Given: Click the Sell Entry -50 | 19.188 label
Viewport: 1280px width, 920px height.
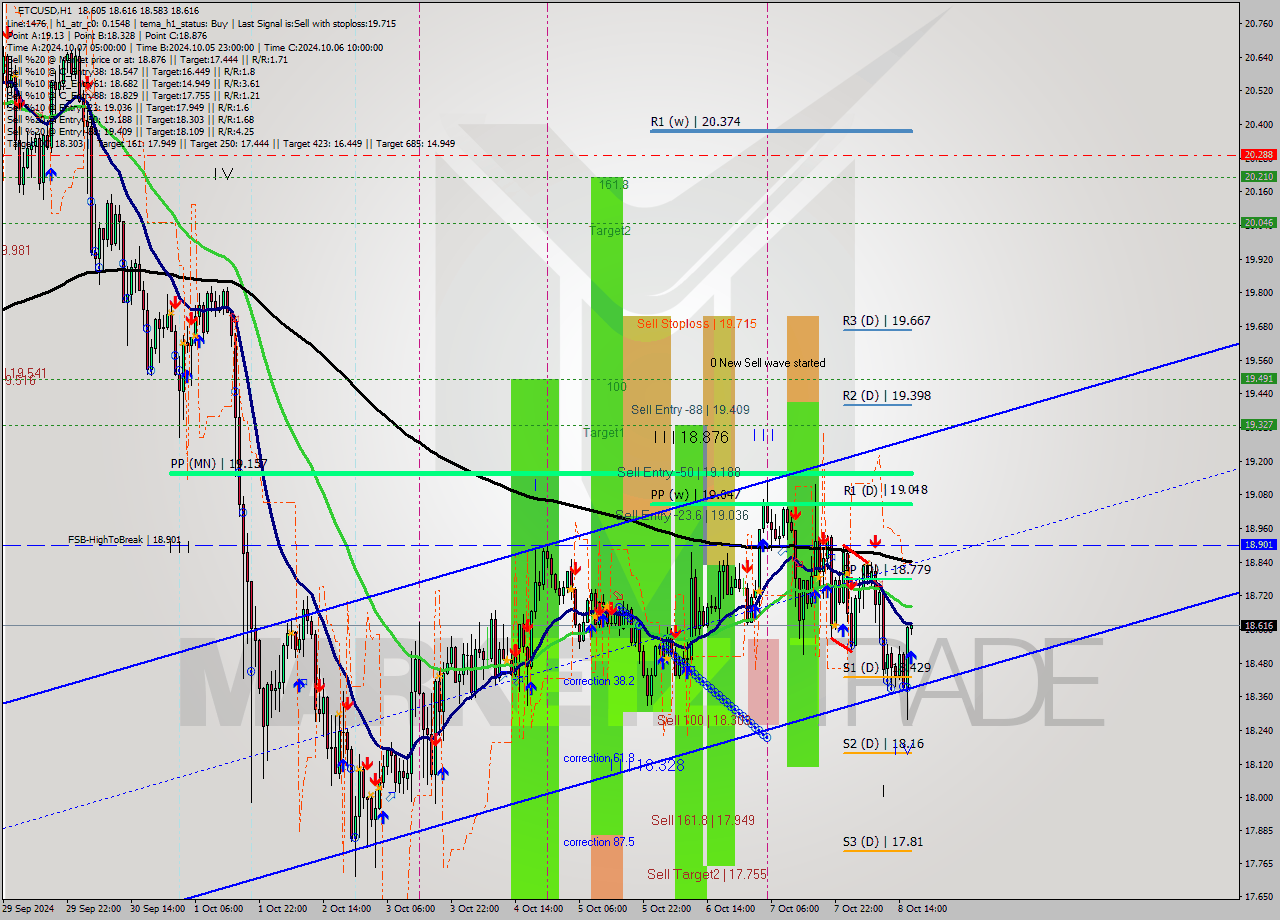Looking at the screenshot, I should tap(678, 472).
